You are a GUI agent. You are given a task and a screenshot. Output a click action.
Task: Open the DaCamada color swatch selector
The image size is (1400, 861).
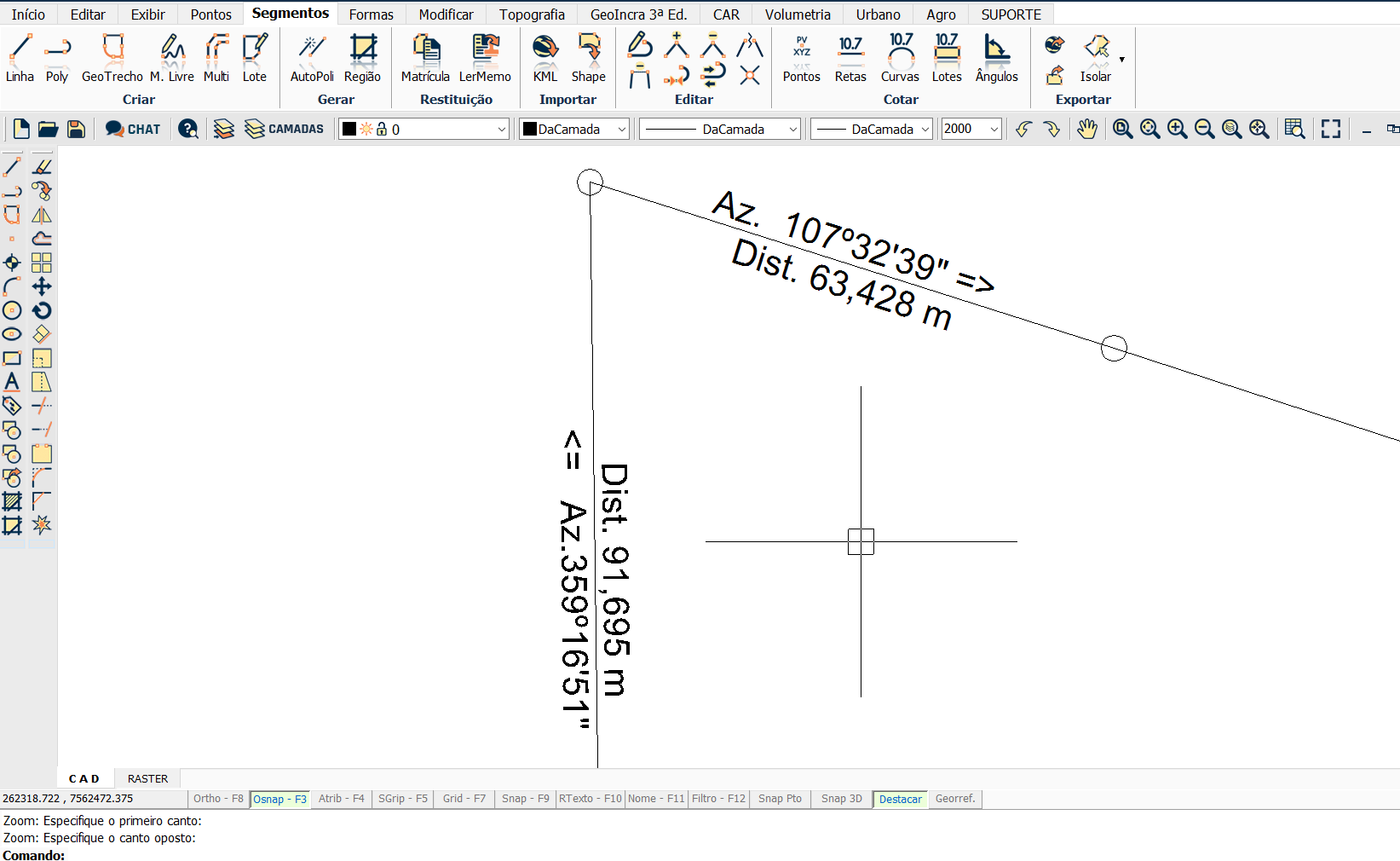click(x=574, y=129)
